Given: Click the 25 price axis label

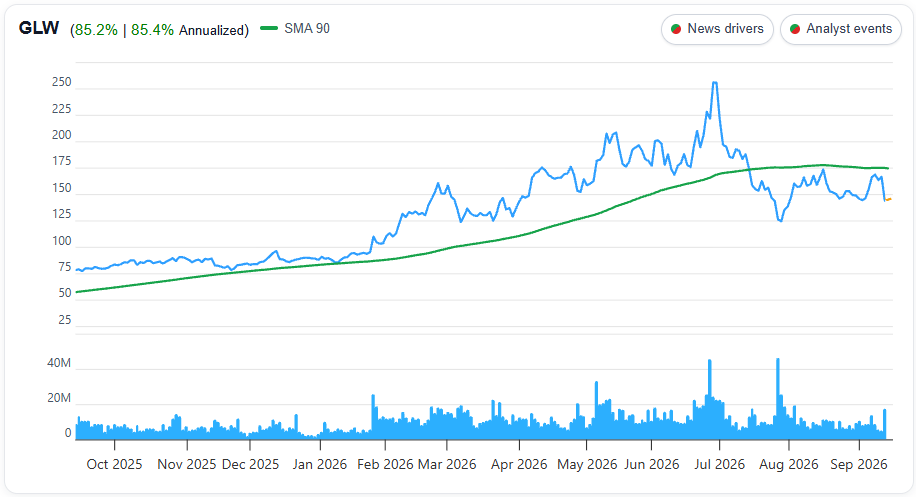Looking at the screenshot, I should (x=65, y=319).
